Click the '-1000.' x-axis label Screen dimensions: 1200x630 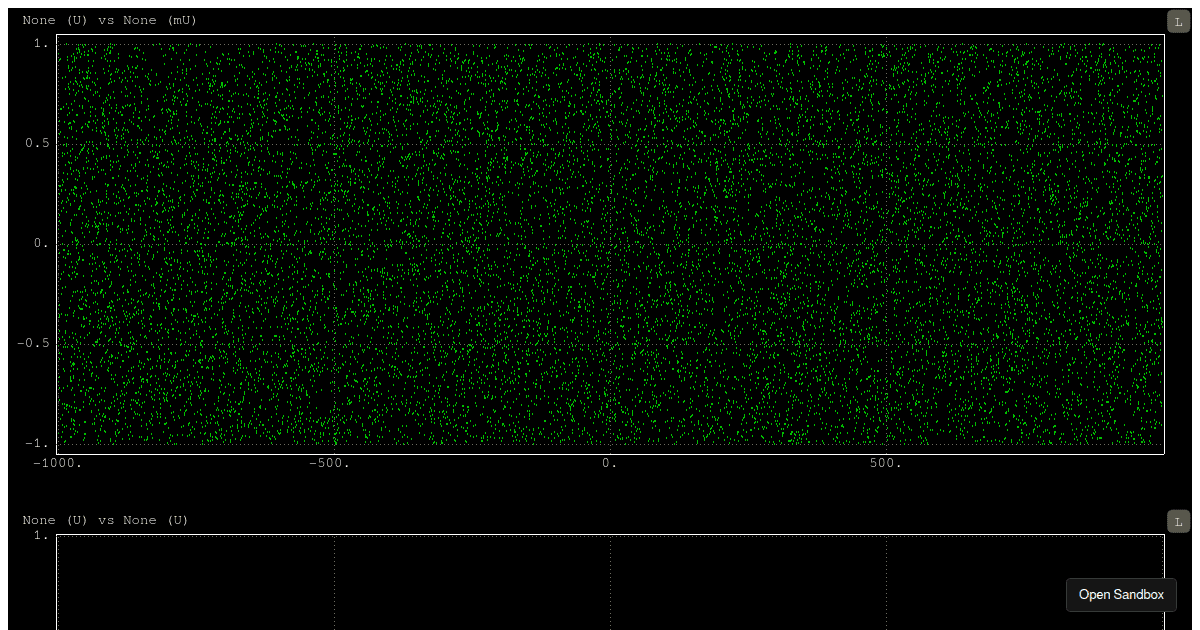tap(58, 464)
